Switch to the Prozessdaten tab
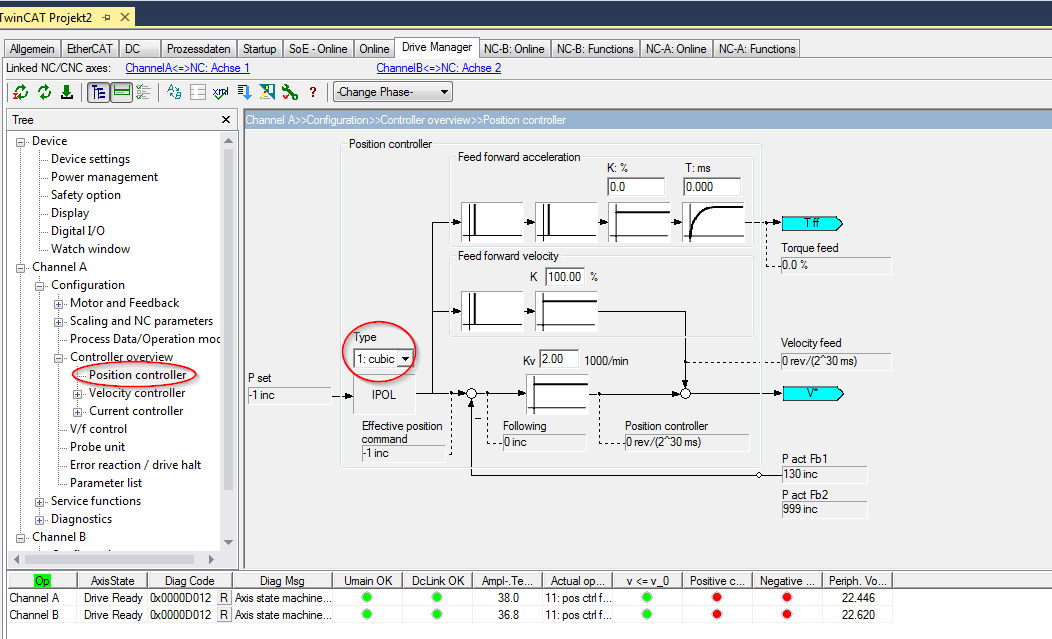The width and height of the screenshot is (1052, 639). tap(199, 49)
